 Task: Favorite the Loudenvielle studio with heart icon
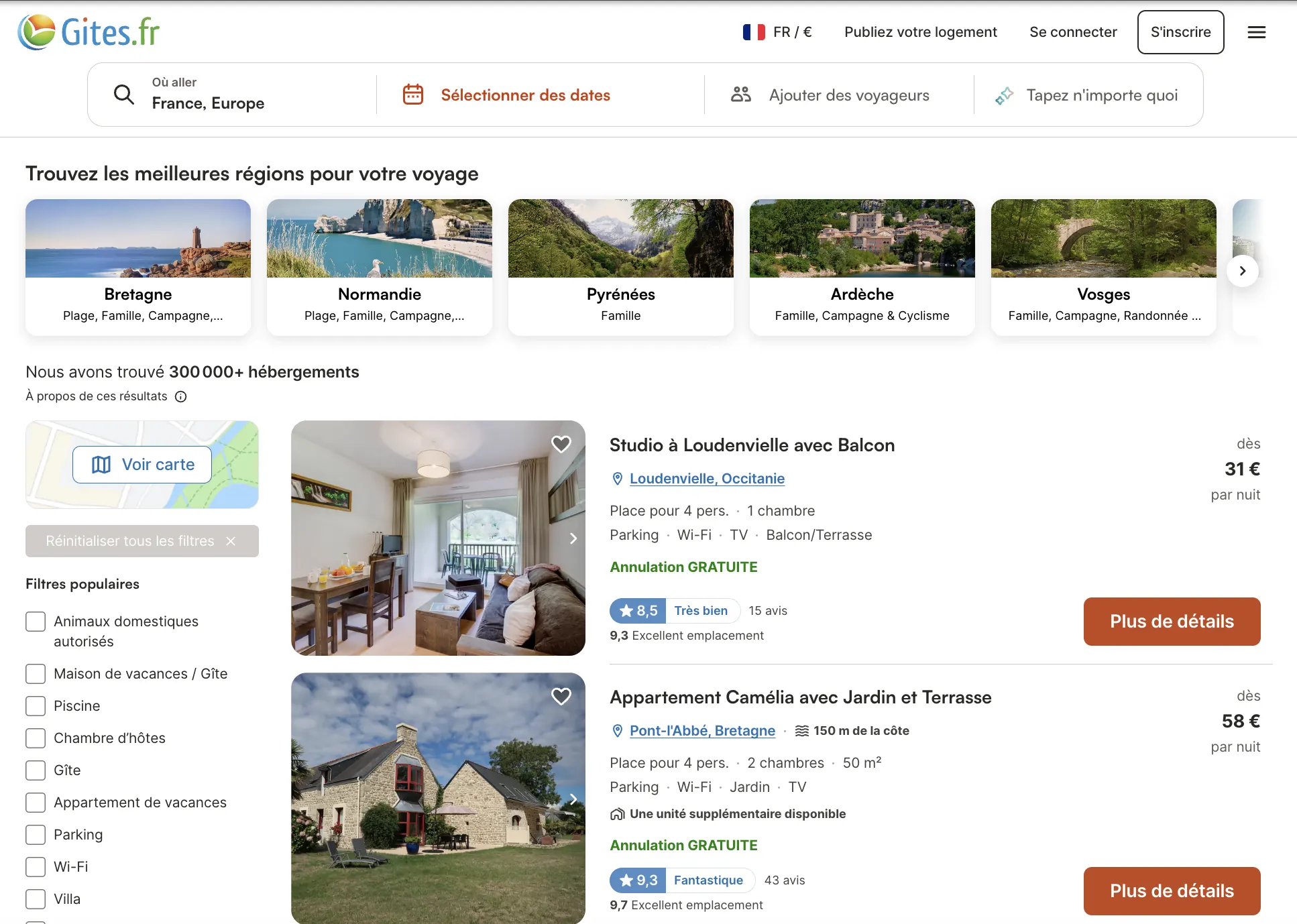[561, 444]
